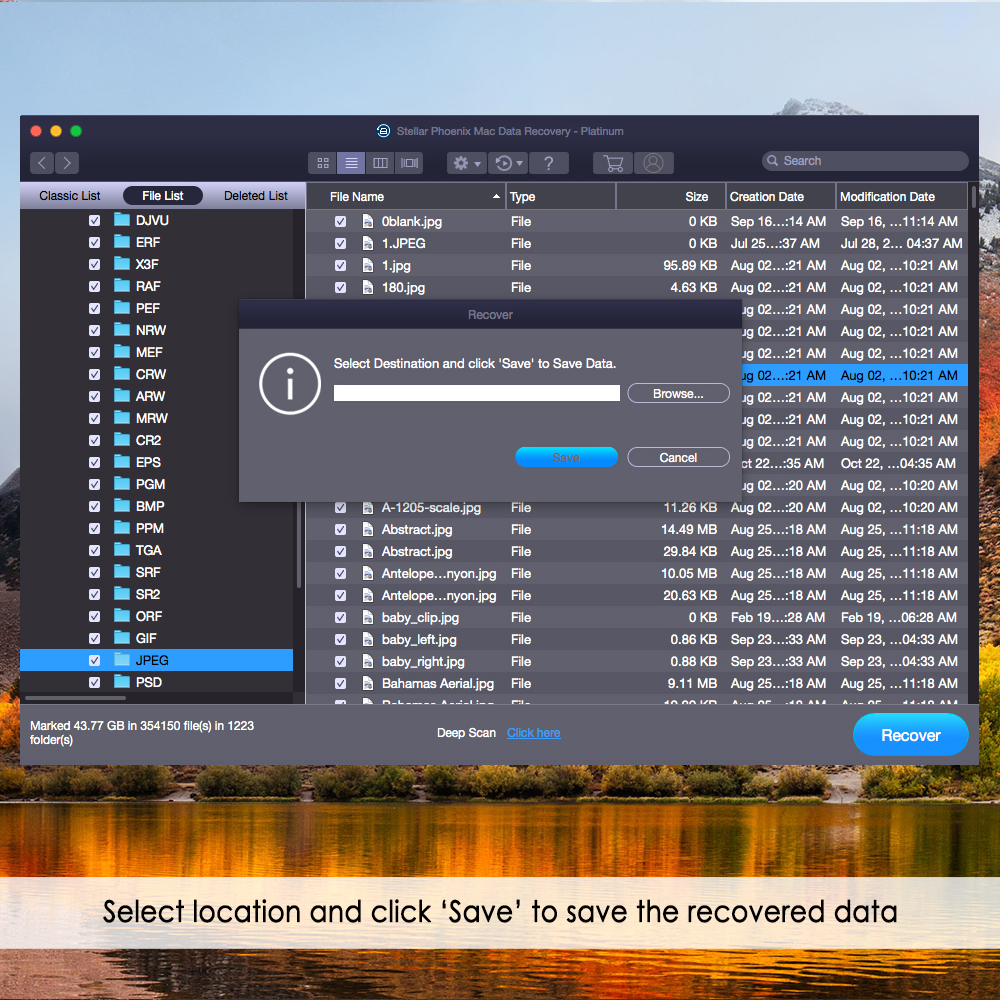Uncheck the JPEG folder checkbox
This screenshot has width=1000, height=1000.
click(94, 660)
